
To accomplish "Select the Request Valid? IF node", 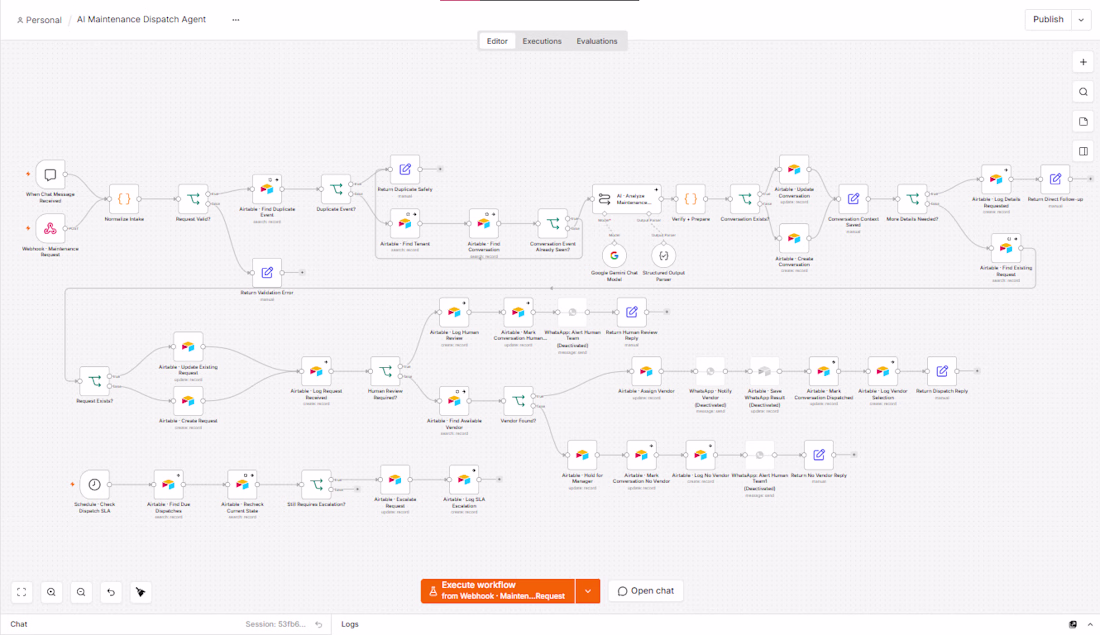I will (193, 199).
